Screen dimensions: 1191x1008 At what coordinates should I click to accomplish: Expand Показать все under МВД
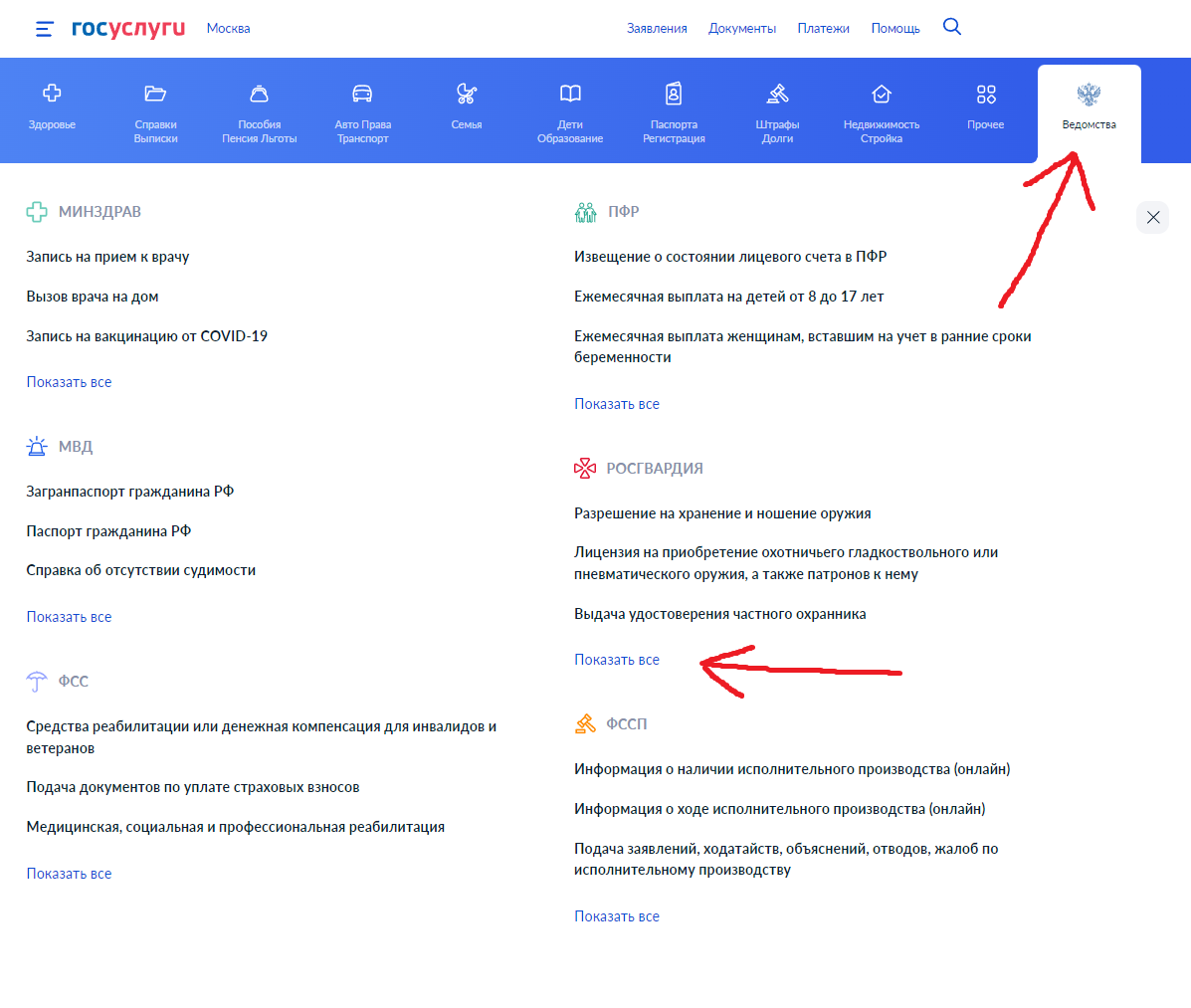pos(69,617)
